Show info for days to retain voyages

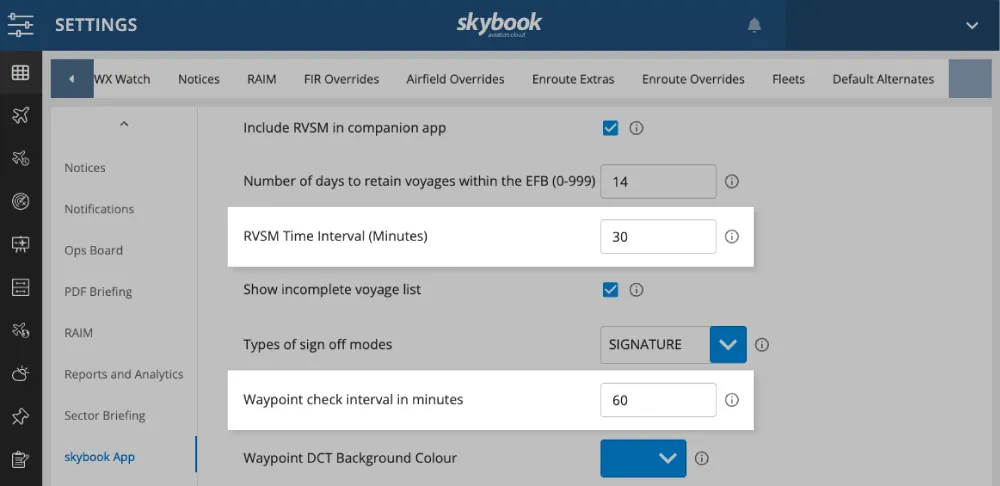[x=732, y=182]
